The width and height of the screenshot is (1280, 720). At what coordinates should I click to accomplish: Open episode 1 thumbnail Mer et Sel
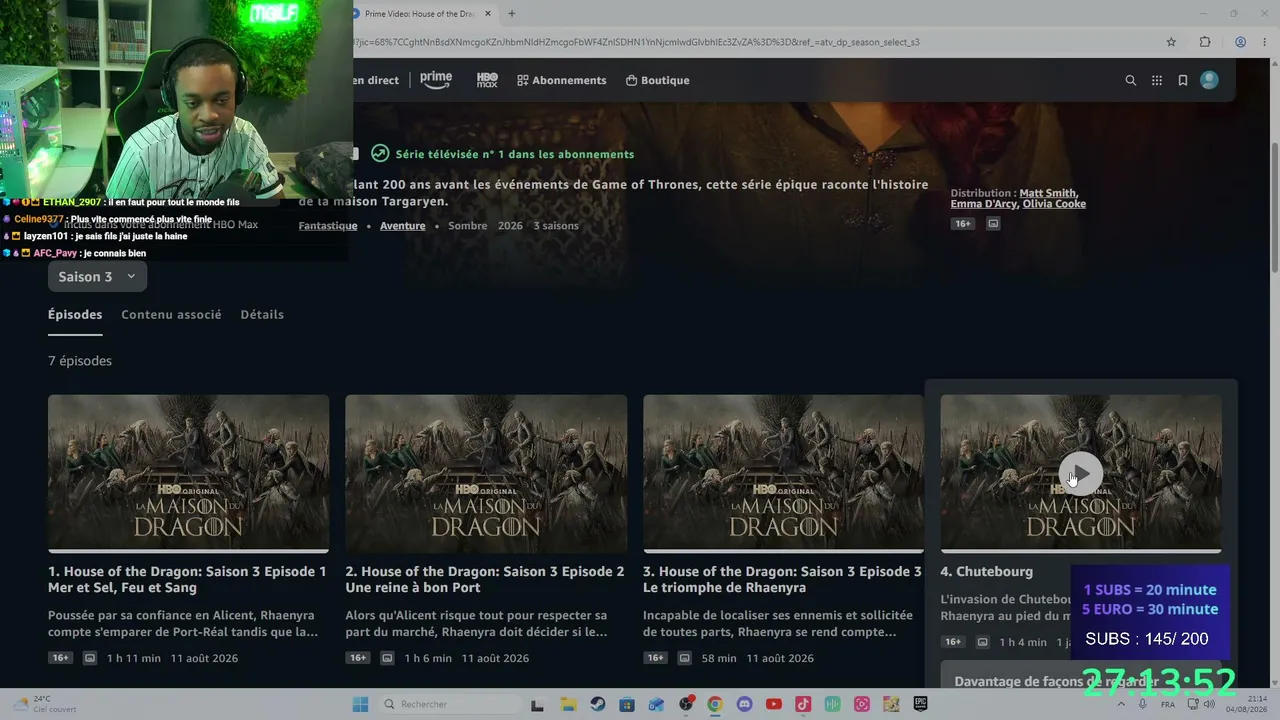click(x=188, y=473)
